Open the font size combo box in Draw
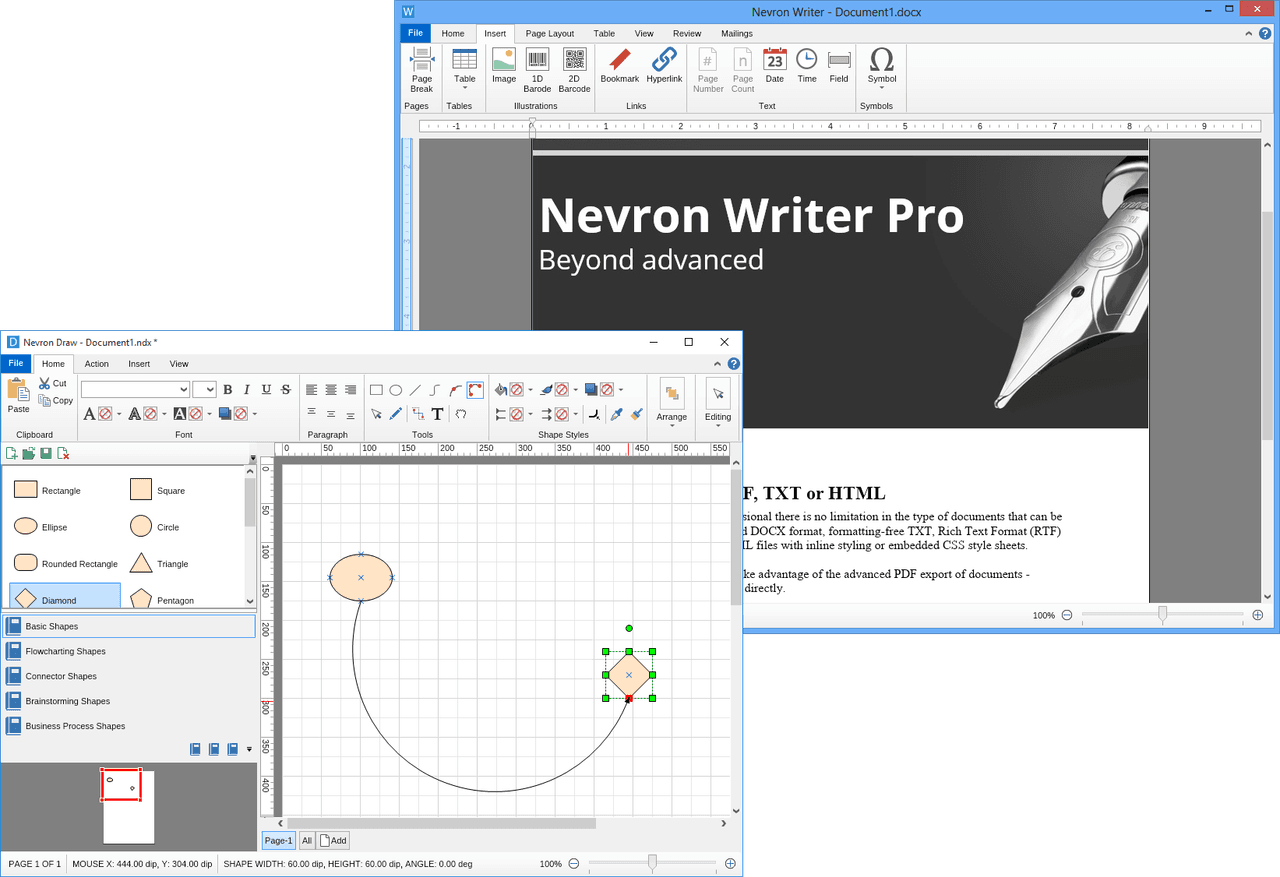Screen dimensions: 1280x877 click(x=205, y=390)
